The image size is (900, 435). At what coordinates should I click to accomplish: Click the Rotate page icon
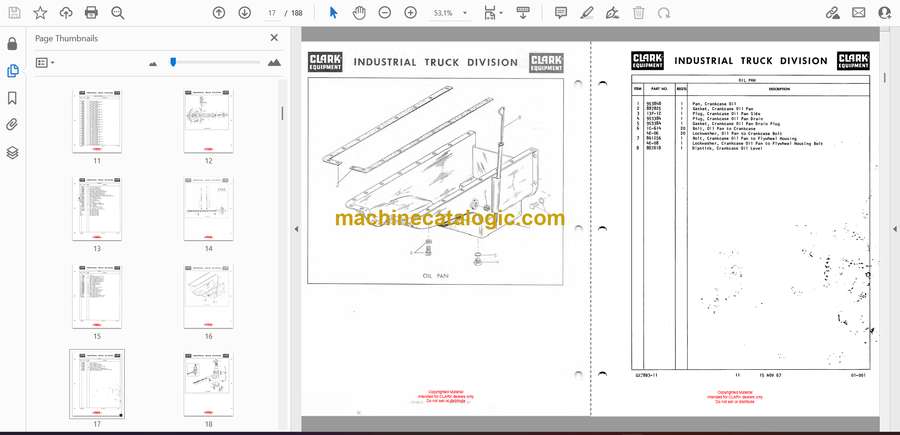pyautogui.click(x=664, y=13)
